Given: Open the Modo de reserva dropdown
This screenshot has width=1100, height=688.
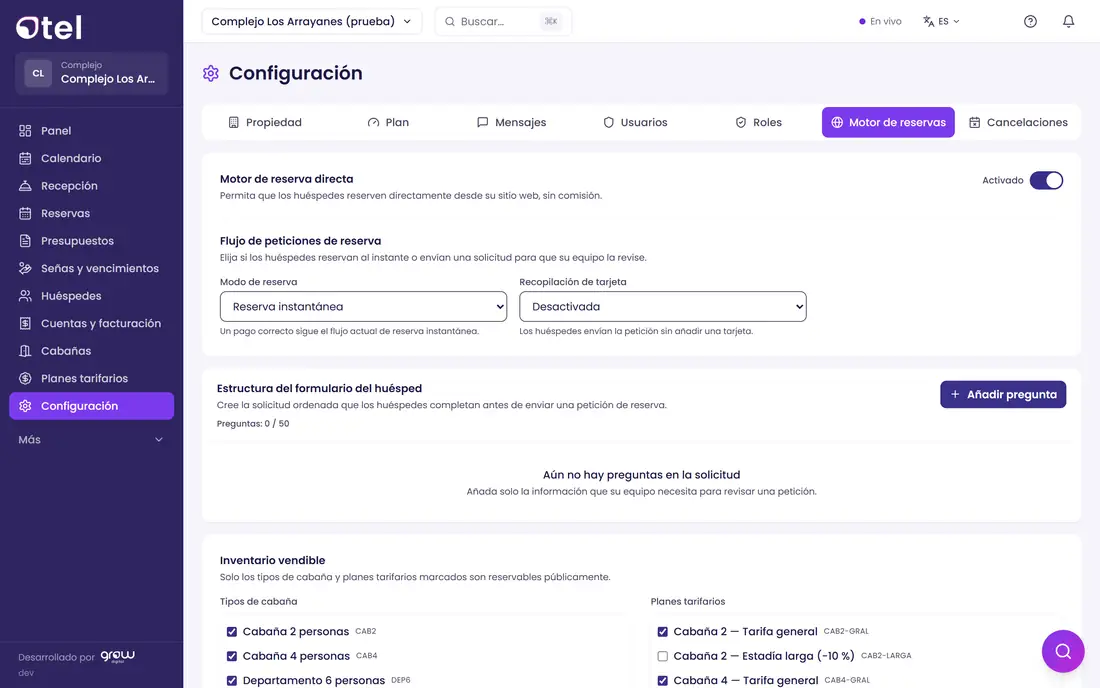Looking at the screenshot, I should pyautogui.click(x=363, y=306).
